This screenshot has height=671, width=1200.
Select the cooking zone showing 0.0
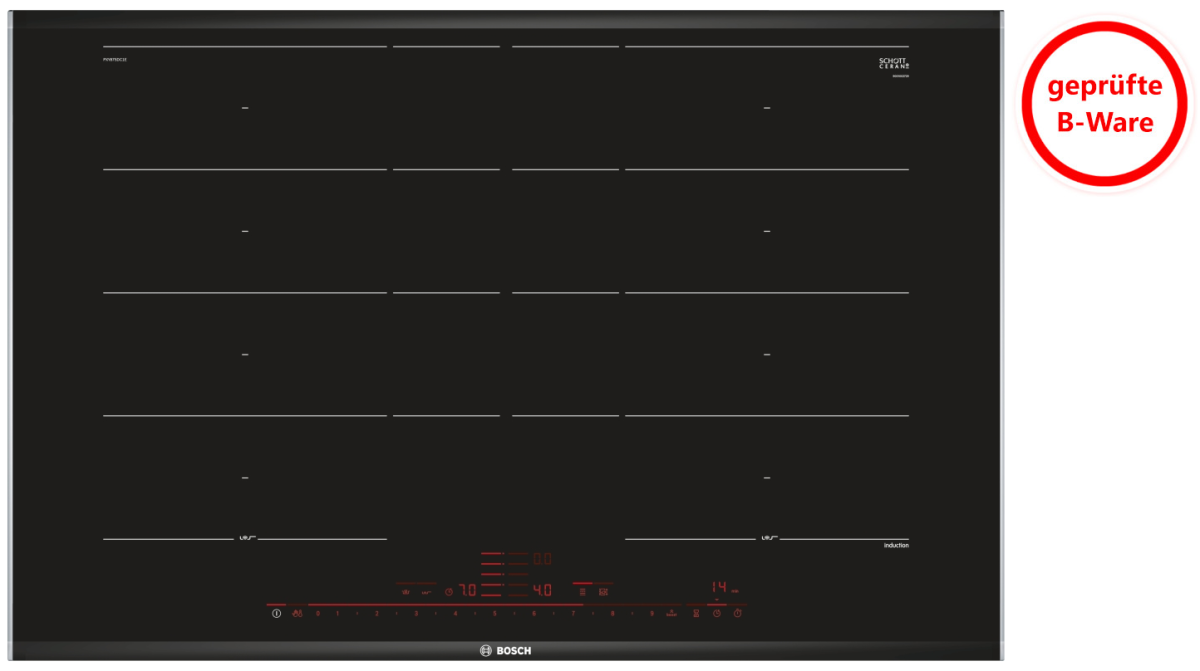coord(542,559)
